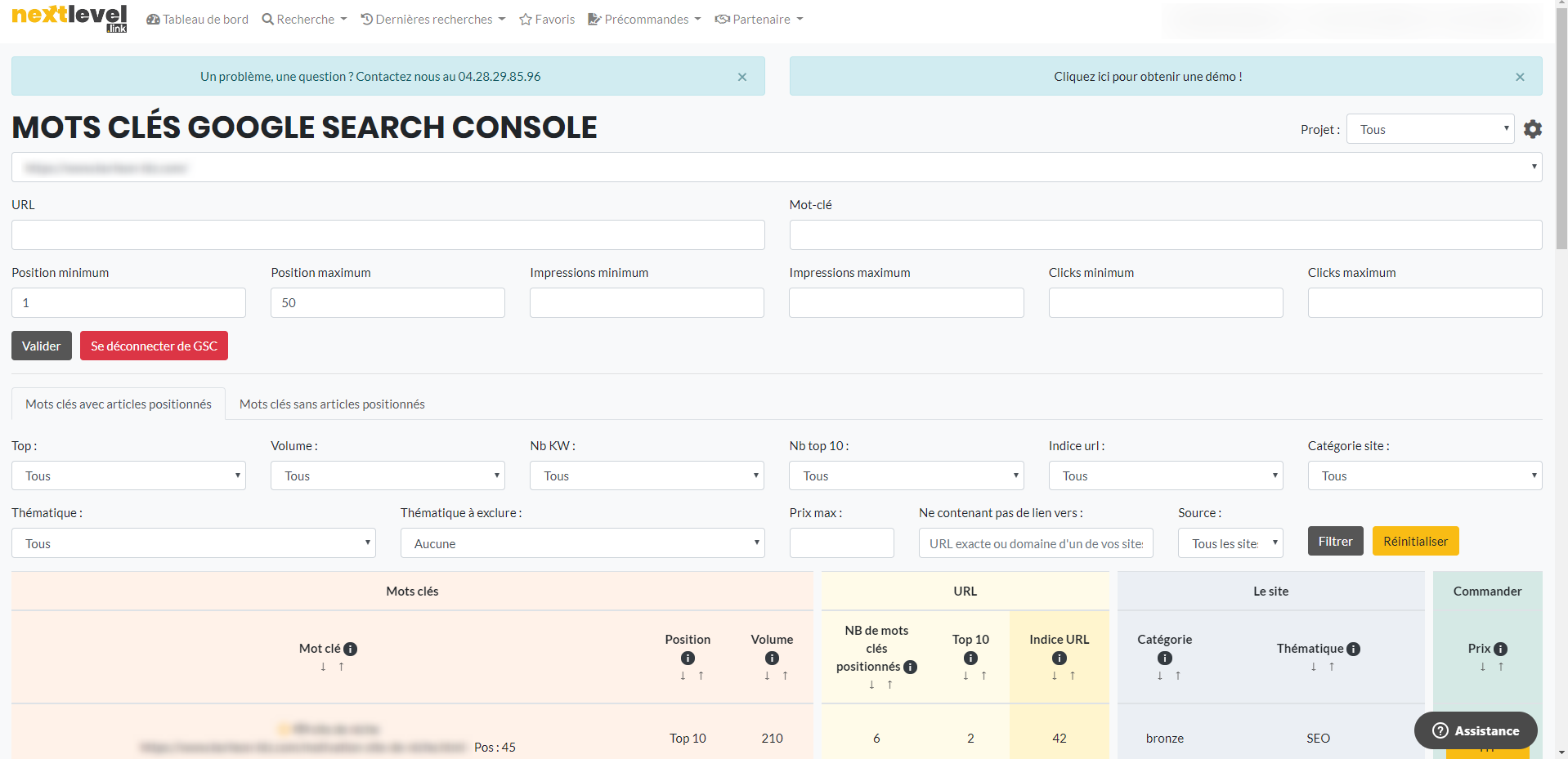Viewport: 1568px width, 759px height.
Task: Switch to Mots clés sans articles positionnés tab
Action: (332, 404)
